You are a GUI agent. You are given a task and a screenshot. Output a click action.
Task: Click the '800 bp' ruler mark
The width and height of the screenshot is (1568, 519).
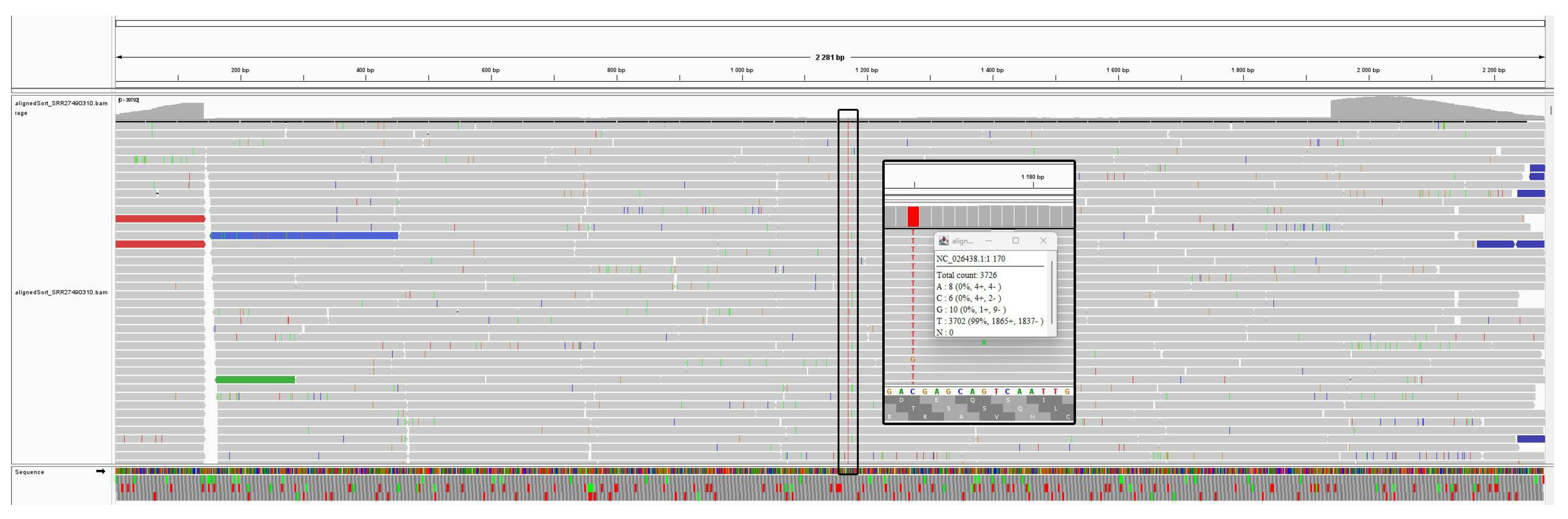[616, 71]
